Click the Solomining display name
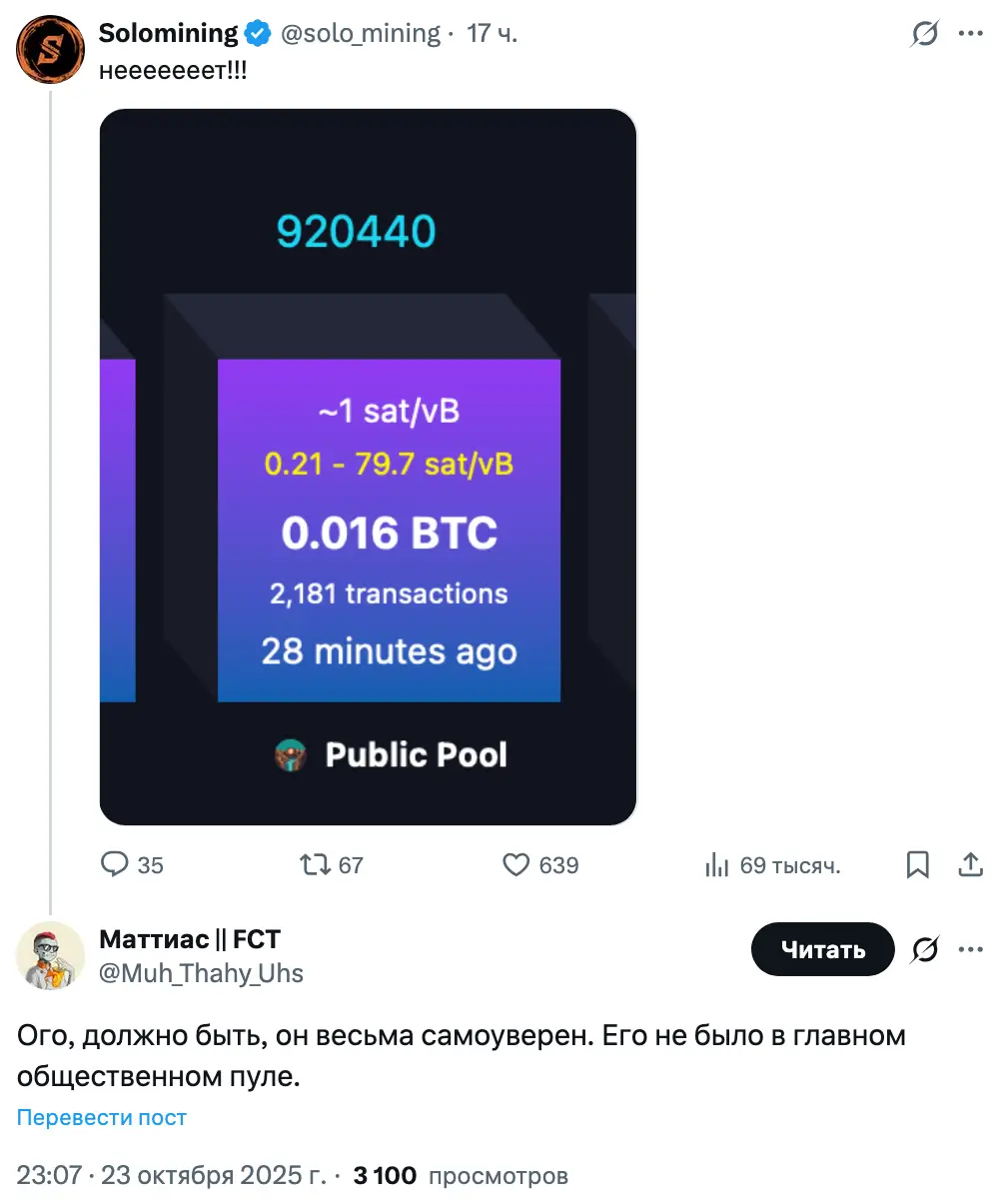This screenshot has width=1007, height=1204. click(168, 33)
